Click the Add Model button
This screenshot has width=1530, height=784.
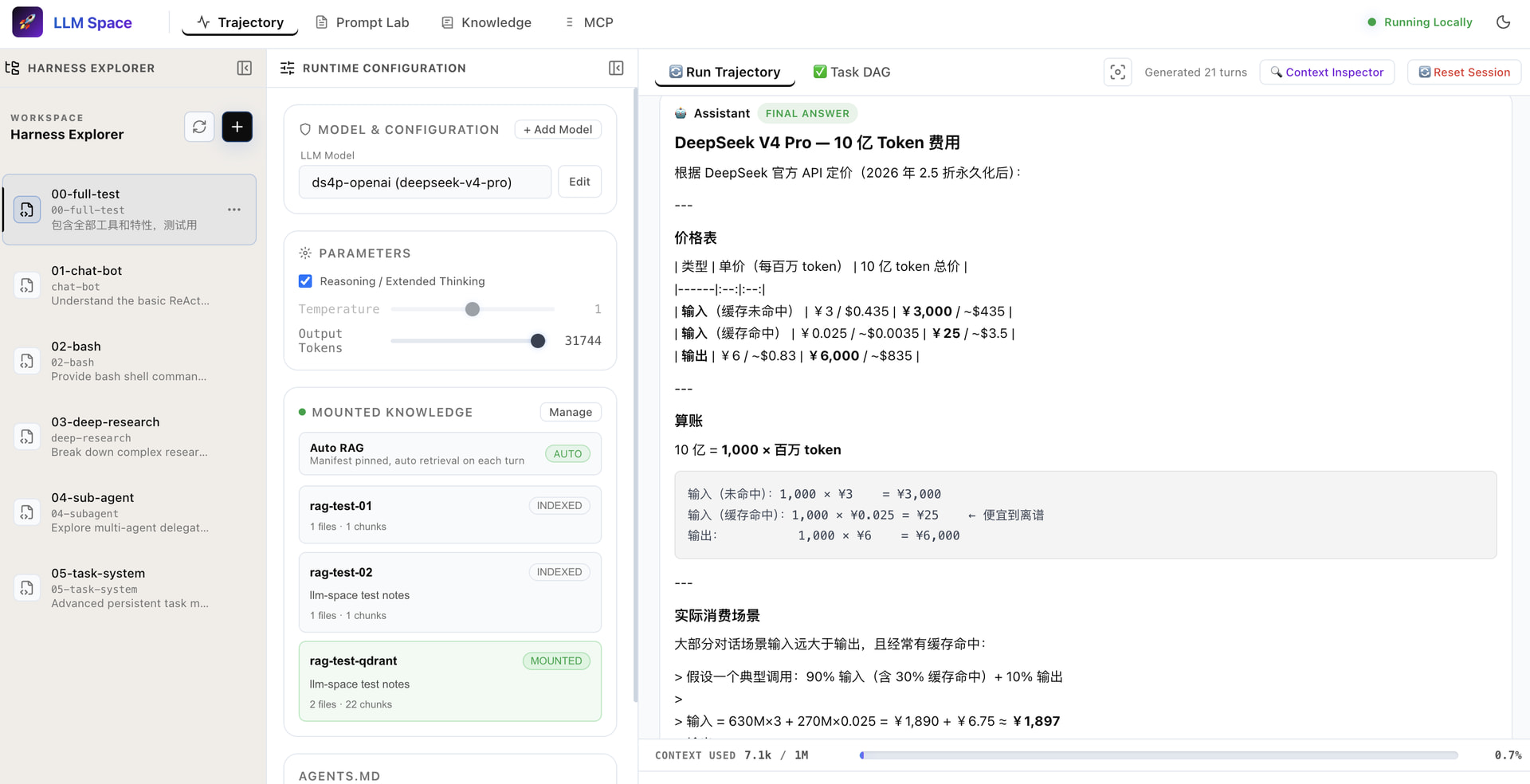coord(558,130)
